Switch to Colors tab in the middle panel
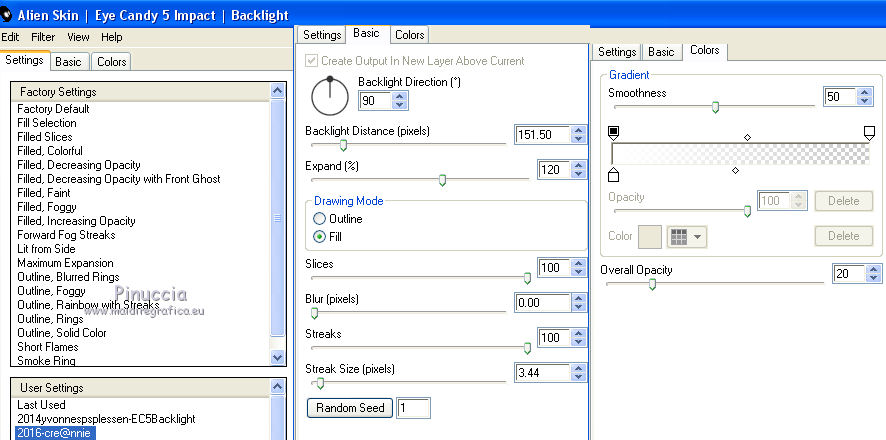The width and height of the screenshot is (886, 440). pos(409,35)
